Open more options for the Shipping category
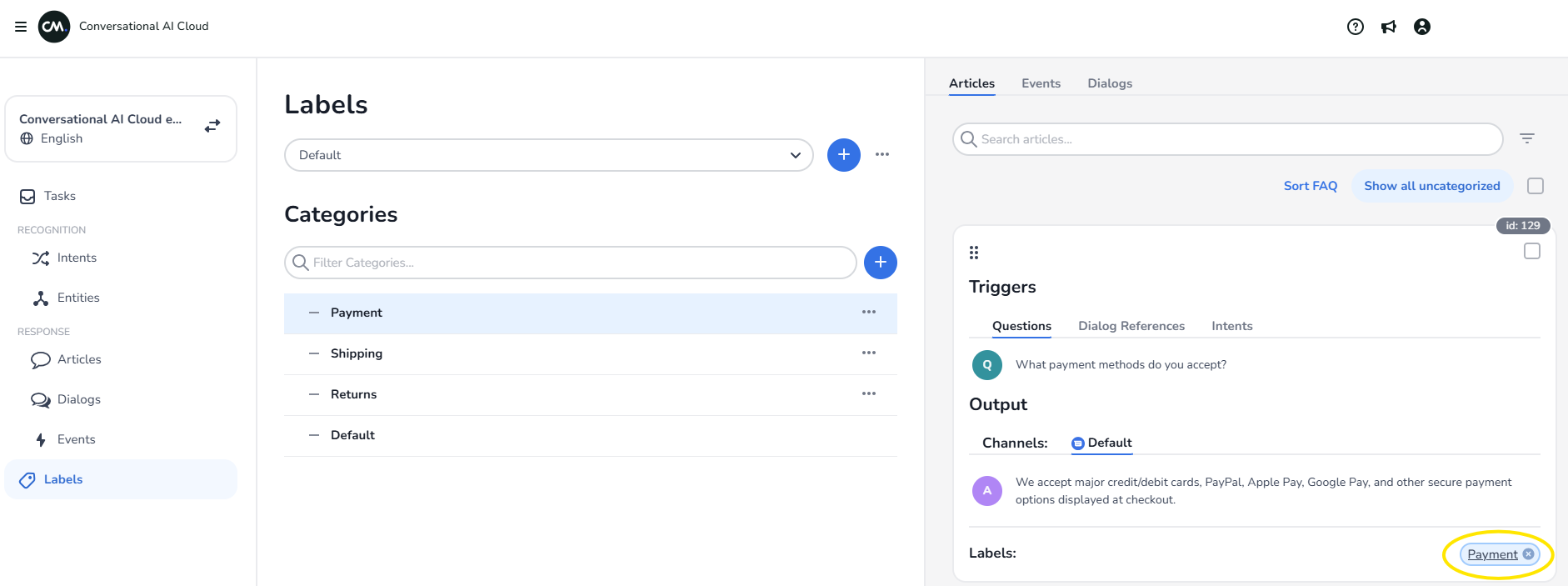 click(868, 353)
